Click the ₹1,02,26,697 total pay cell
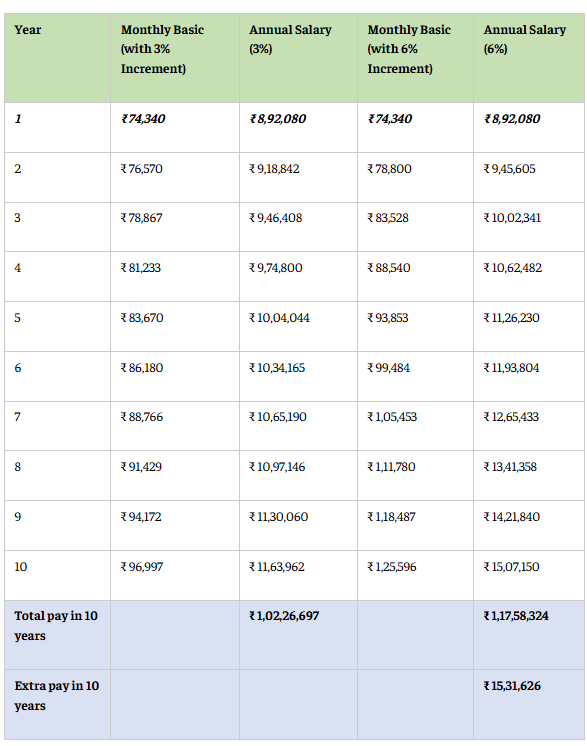 (284, 616)
